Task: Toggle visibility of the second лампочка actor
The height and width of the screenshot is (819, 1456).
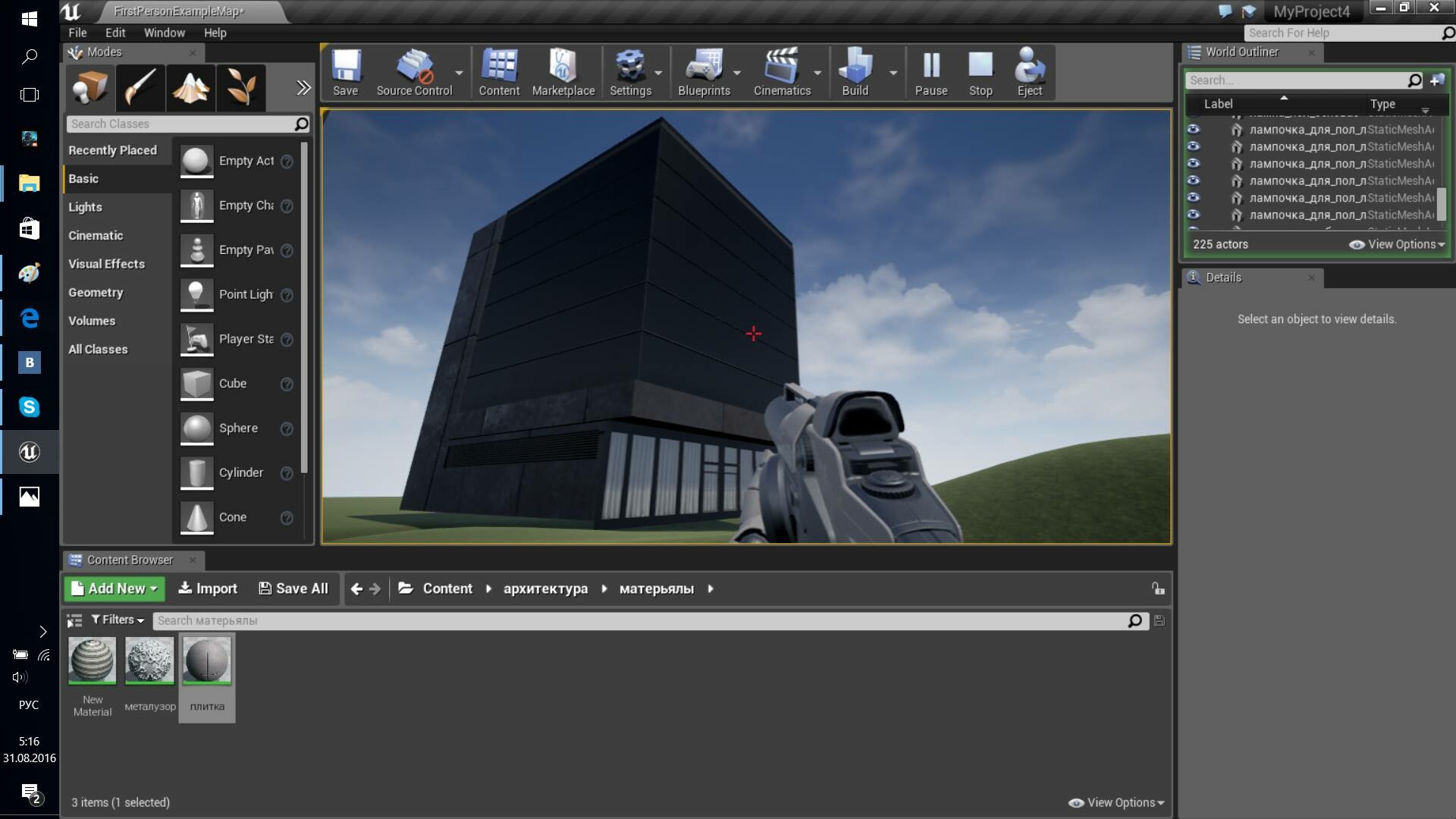Action: [x=1194, y=146]
